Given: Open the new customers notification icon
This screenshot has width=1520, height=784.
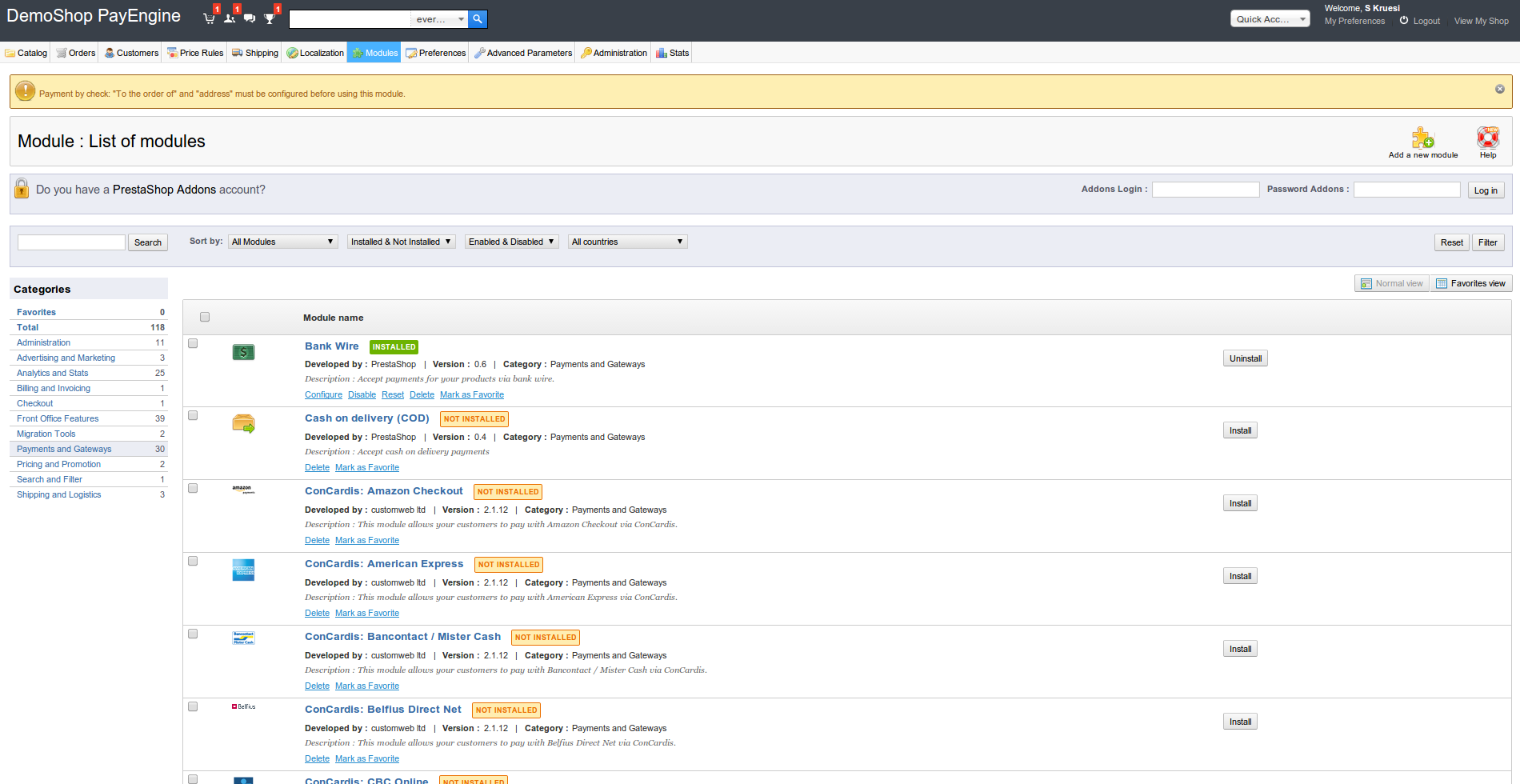Looking at the screenshot, I should pos(230,18).
